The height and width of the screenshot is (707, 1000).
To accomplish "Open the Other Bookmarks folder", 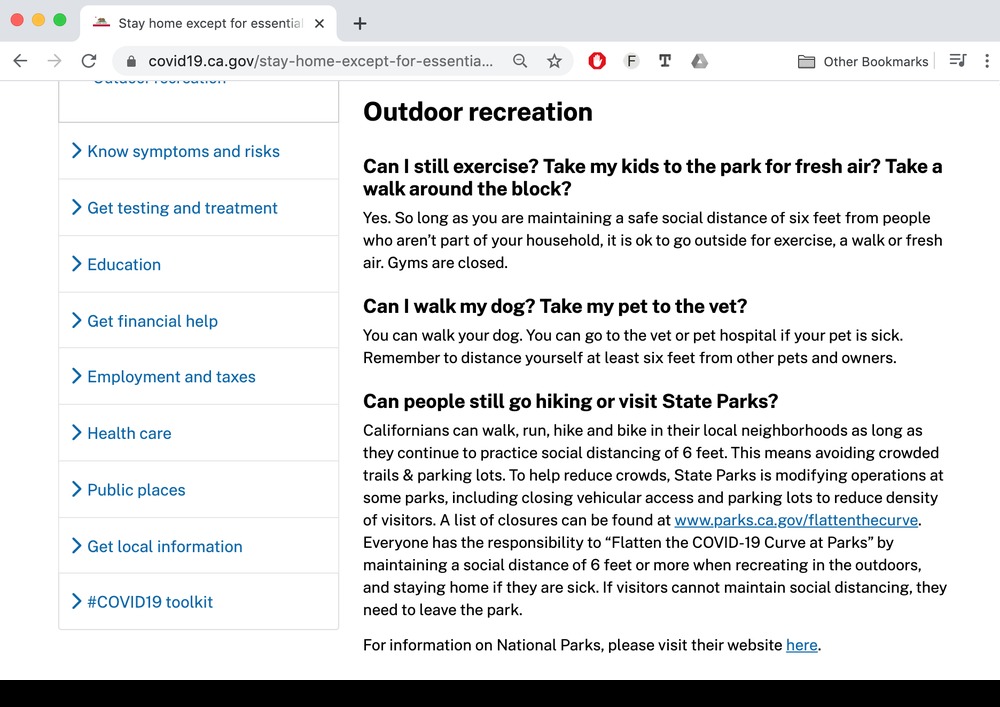I will [863, 61].
